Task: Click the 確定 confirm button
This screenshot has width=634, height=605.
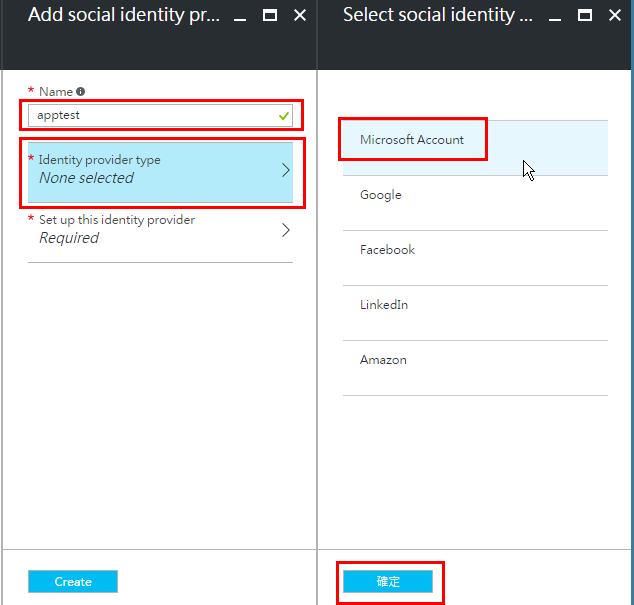Action: coord(388,582)
